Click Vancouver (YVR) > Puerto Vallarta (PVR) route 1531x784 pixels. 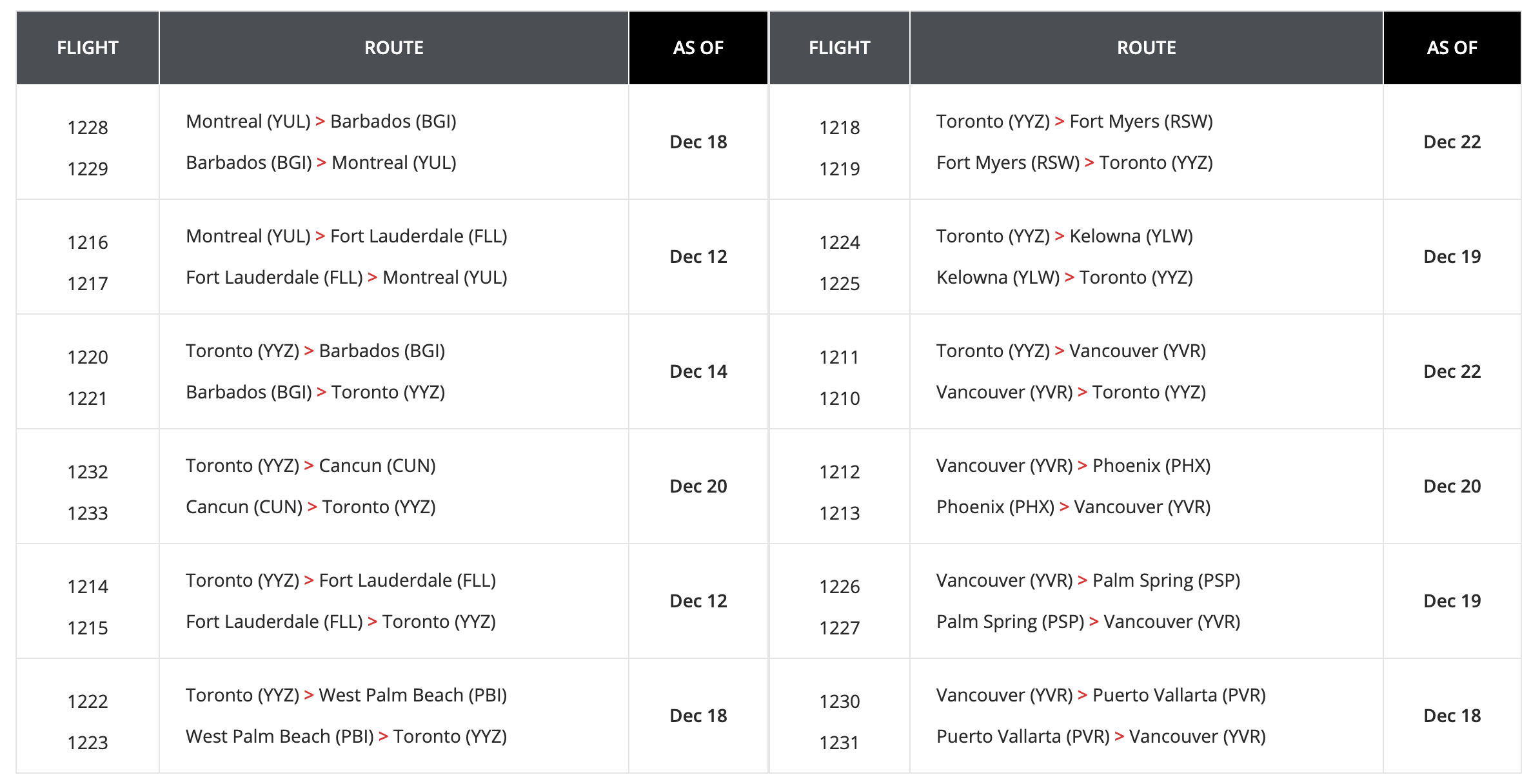click(x=1101, y=695)
